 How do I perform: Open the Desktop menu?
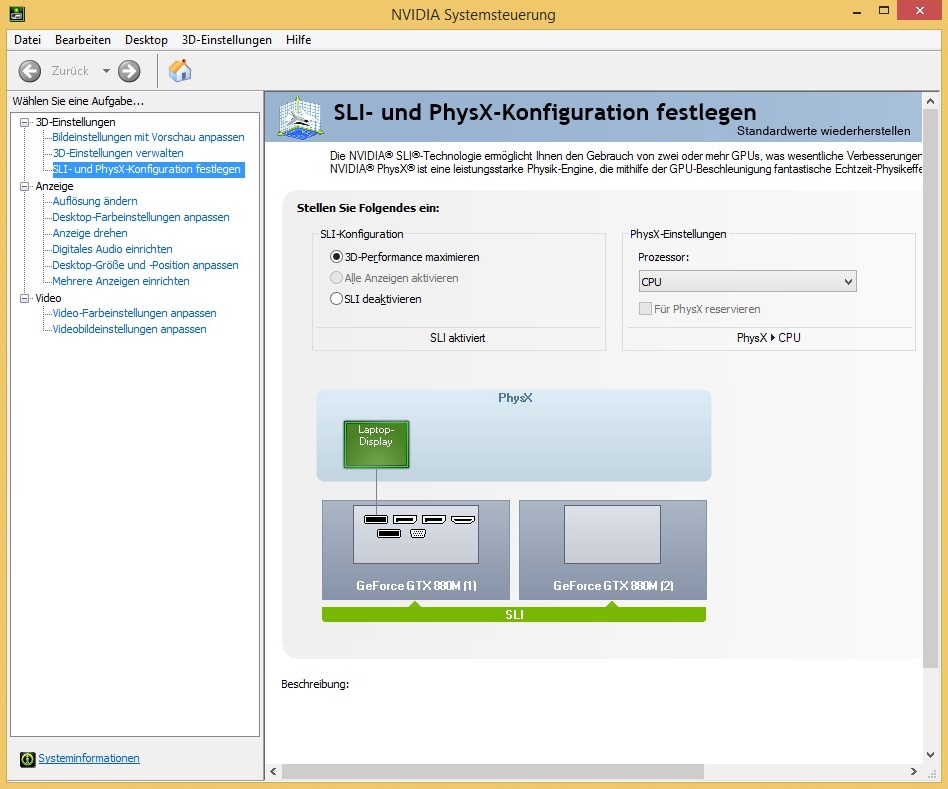146,40
